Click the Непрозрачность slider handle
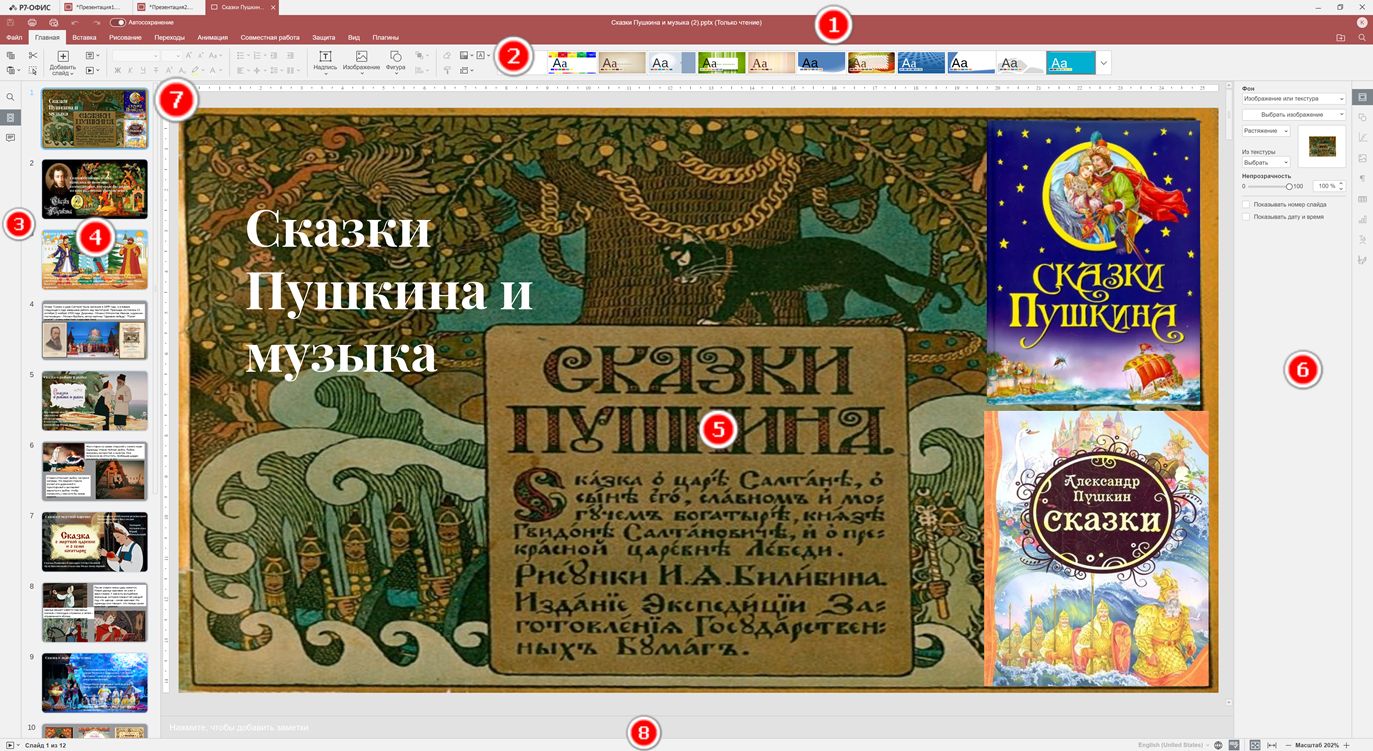Screen dimensions: 1373x751 (1288, 186)
